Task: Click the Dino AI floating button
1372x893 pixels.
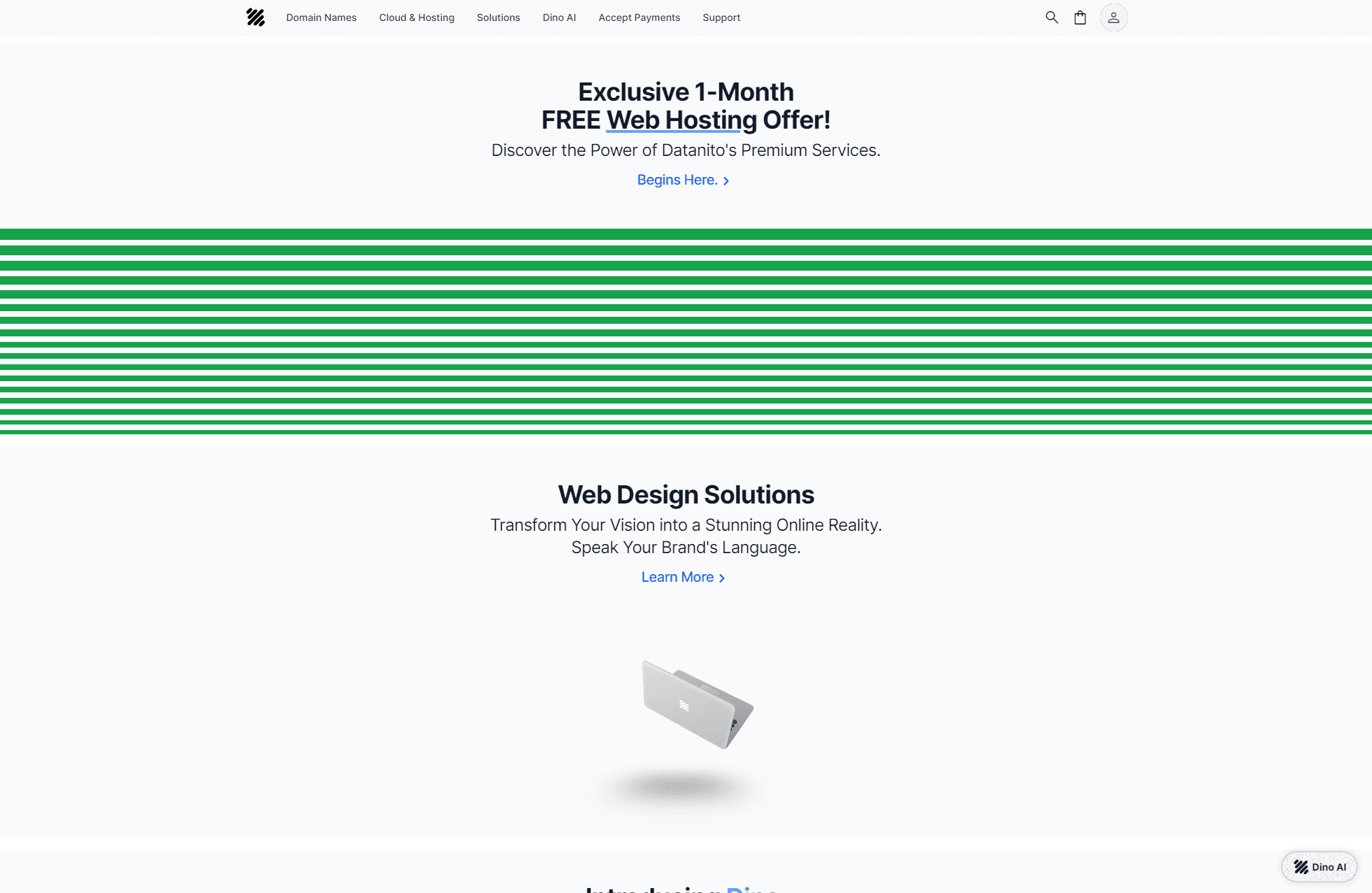Action: click(x=1319, y=867)
